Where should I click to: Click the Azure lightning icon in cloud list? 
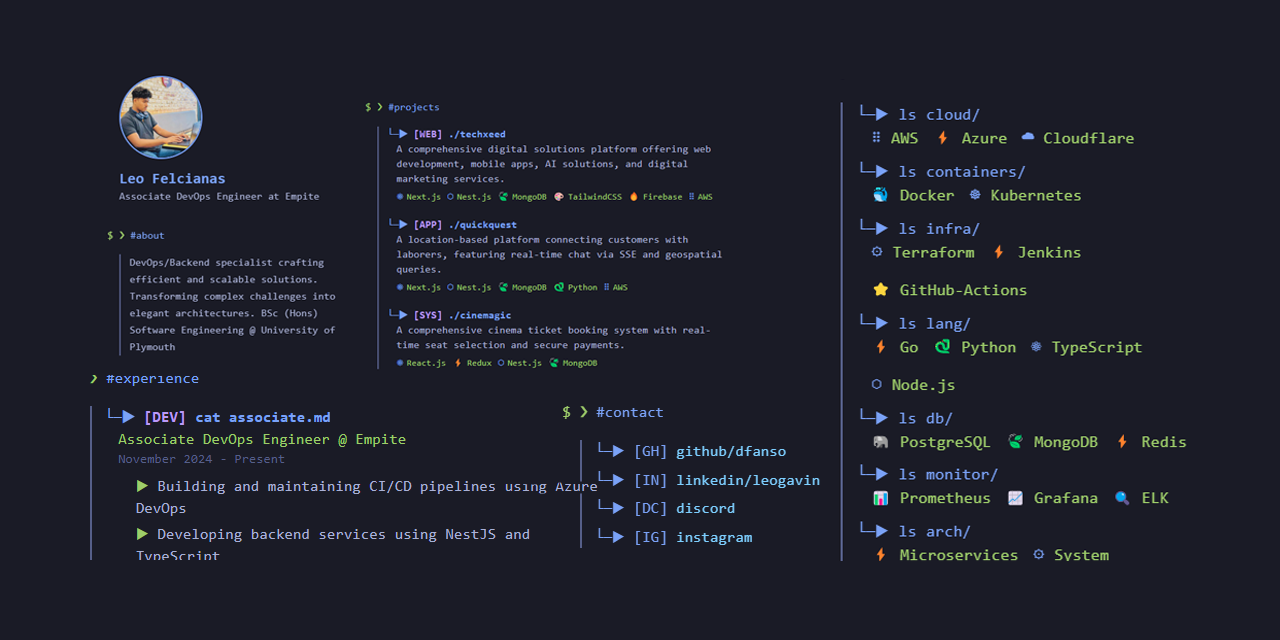tap(942, 138)
